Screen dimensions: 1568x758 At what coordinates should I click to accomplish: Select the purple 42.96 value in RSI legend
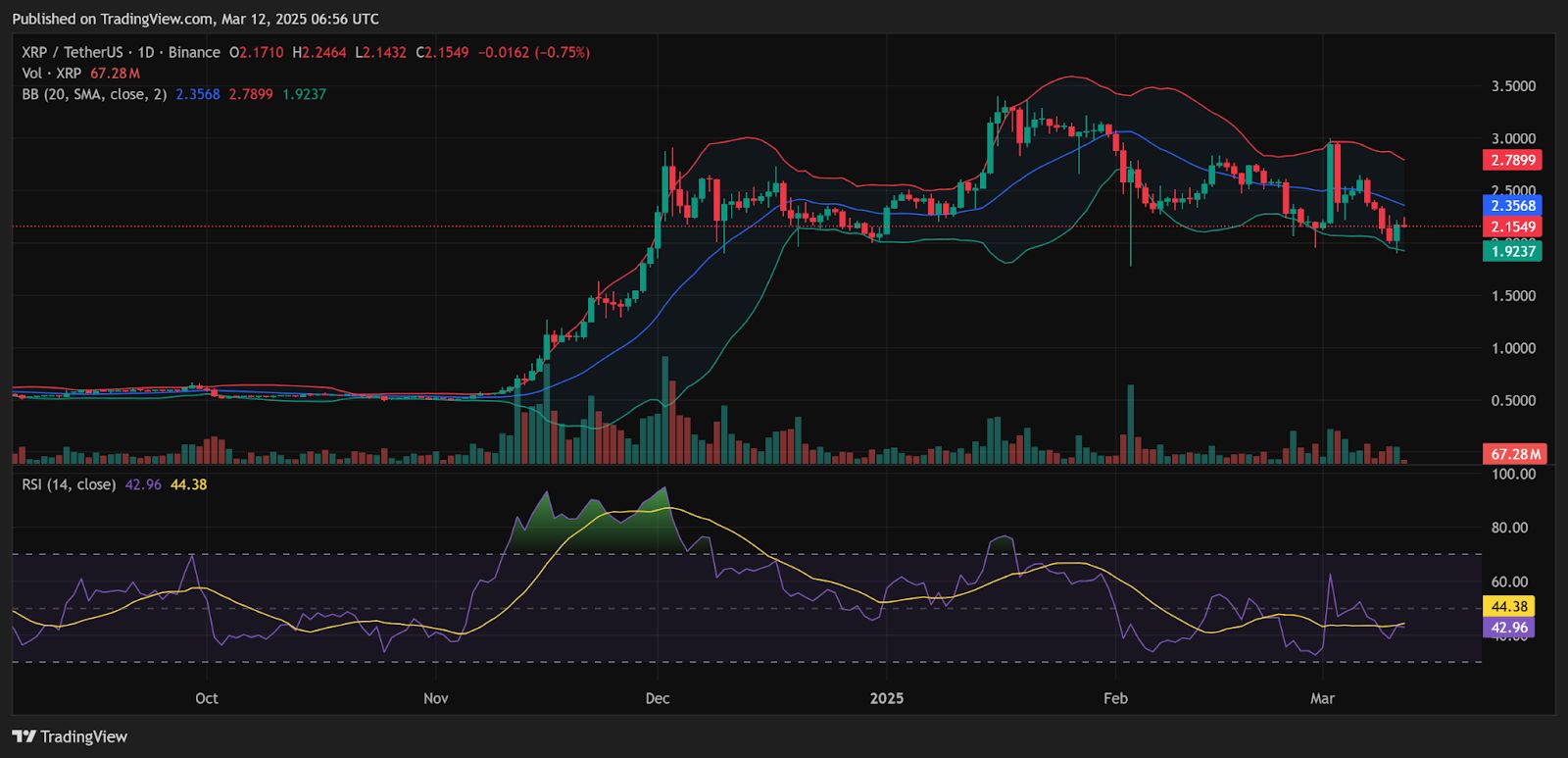click(143, 484)
